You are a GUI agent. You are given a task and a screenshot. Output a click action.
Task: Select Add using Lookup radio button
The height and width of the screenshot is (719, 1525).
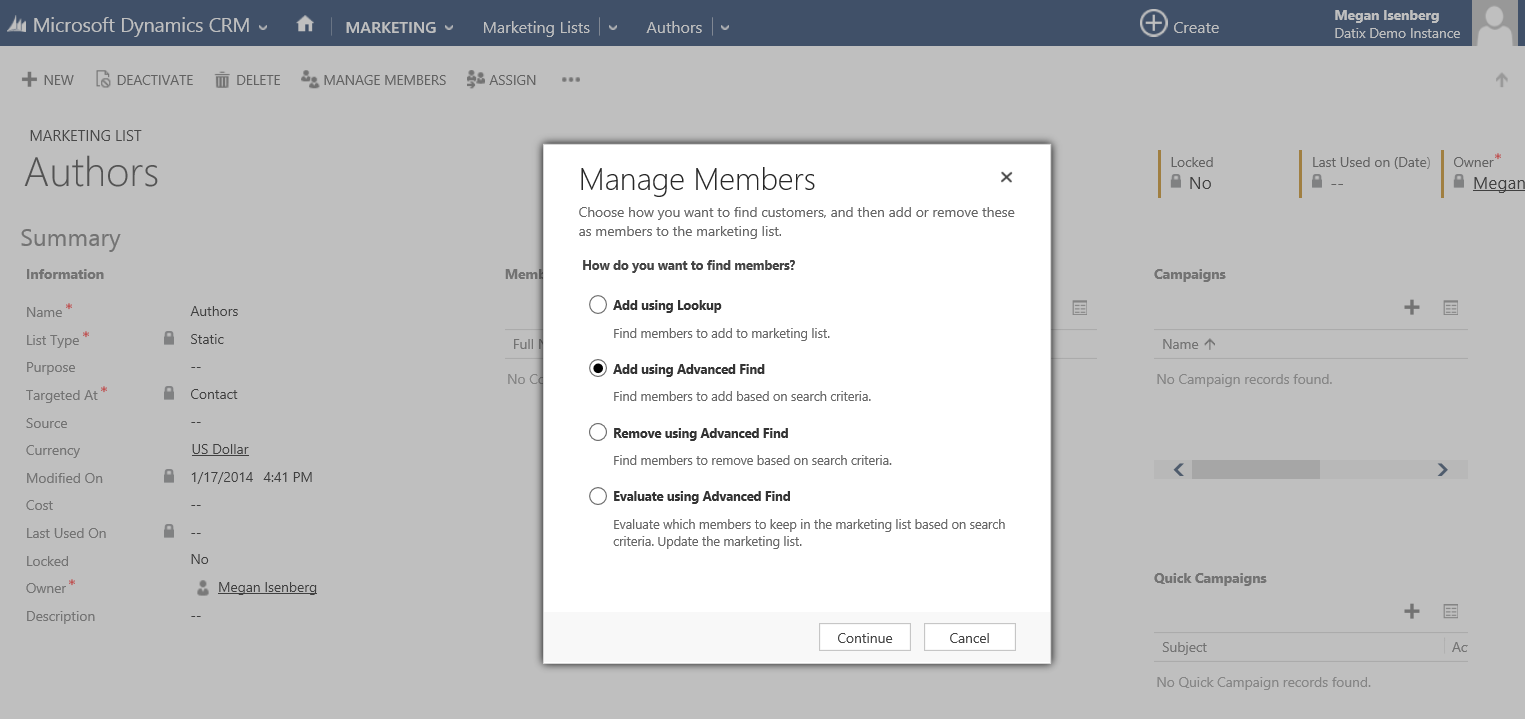598,305
